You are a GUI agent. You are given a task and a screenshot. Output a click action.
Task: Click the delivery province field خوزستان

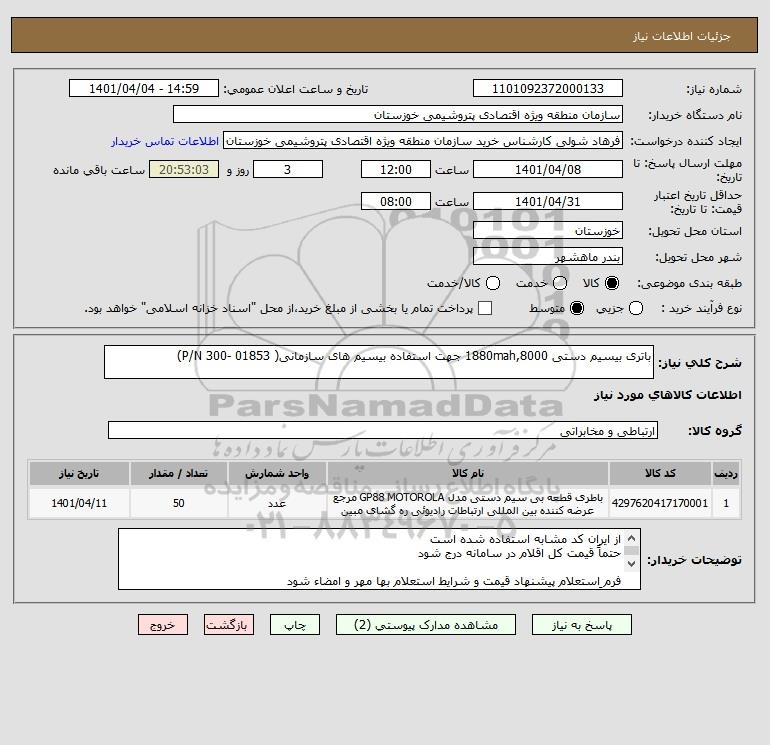548,230
